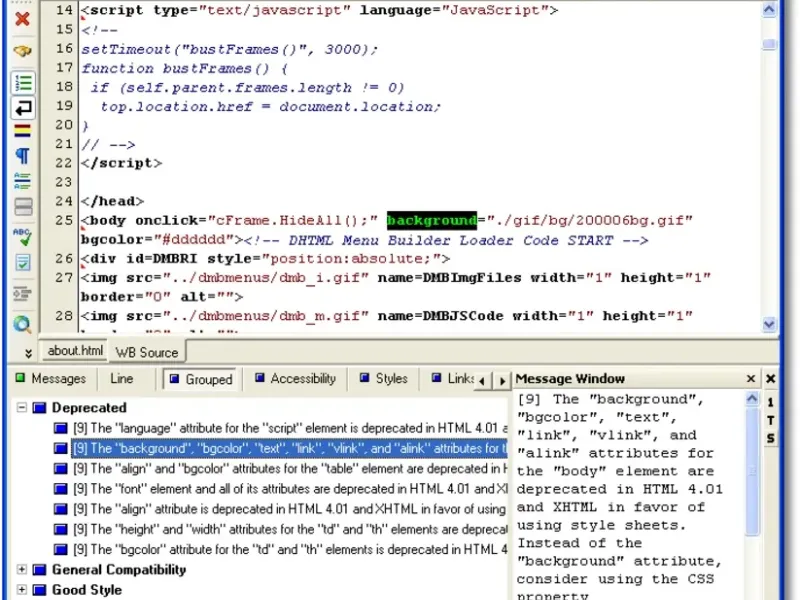The width and height of the screenshot is (800, 600).
Task: Click the editor scrollbar down arrow
Action: (769, 323)
